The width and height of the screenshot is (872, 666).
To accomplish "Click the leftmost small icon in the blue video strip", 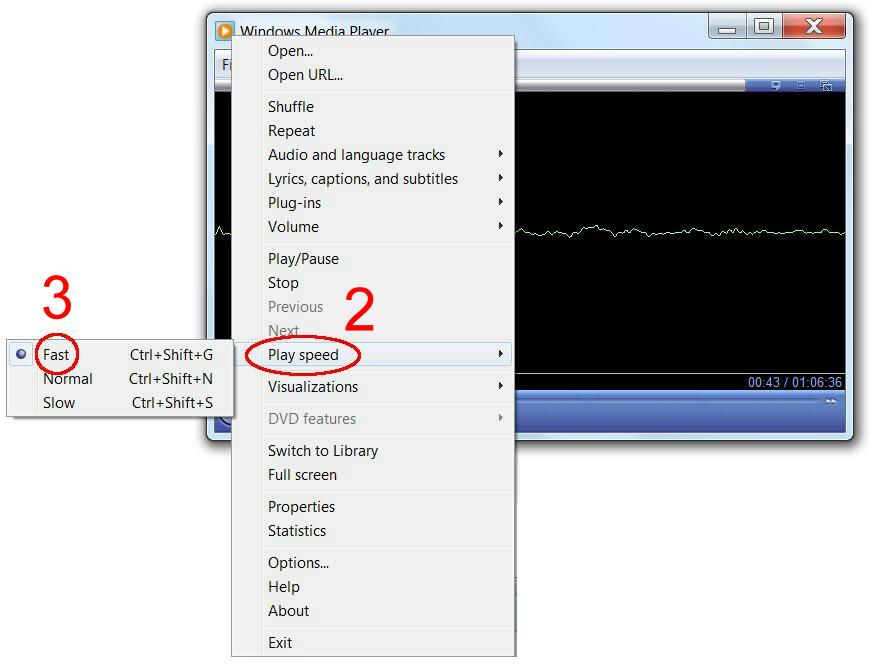I will point(776,86).
